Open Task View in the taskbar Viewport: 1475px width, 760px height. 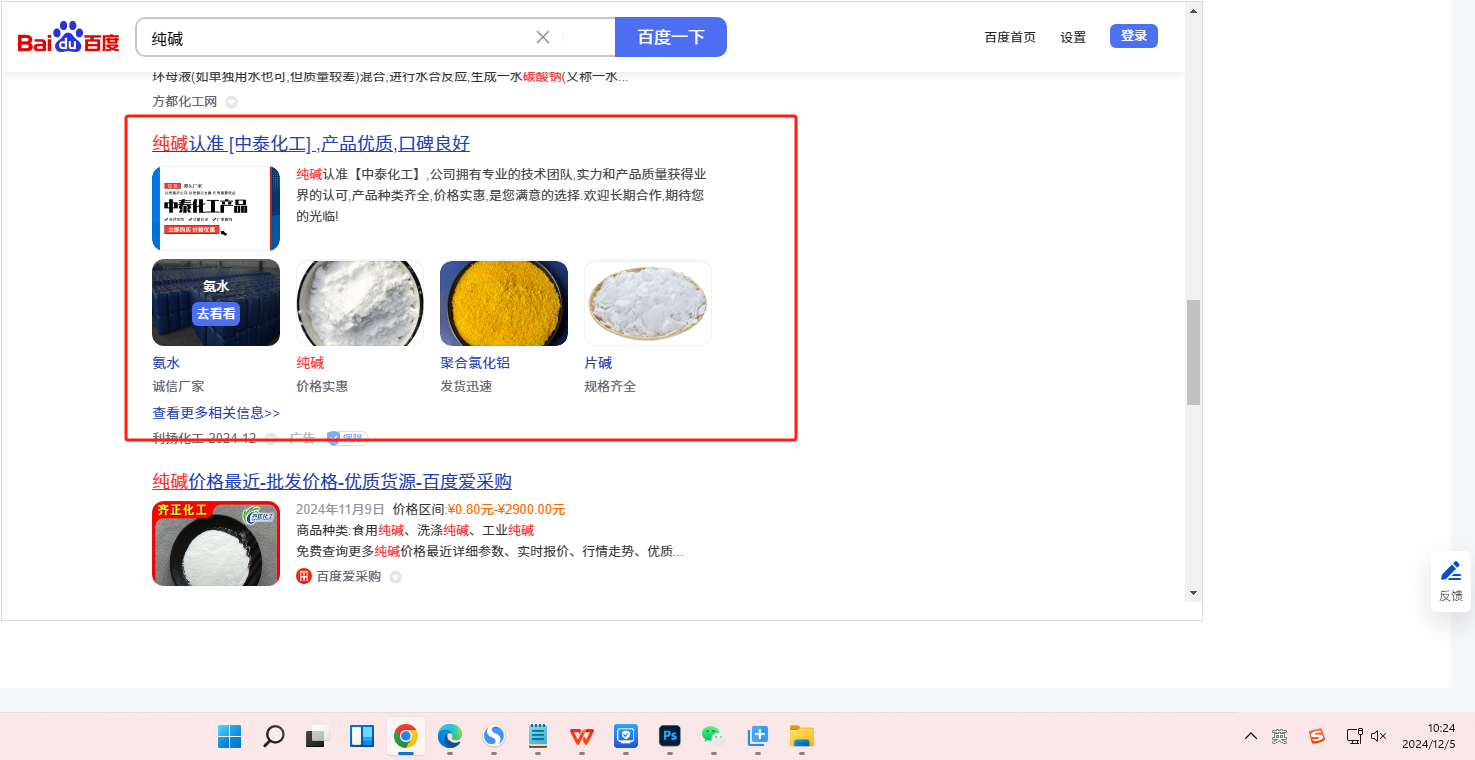(x=318, y=737)
